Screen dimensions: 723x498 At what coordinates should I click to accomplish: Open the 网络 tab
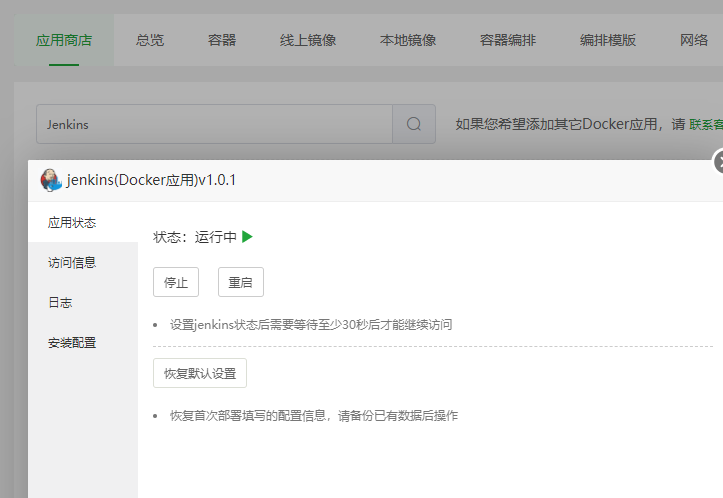pyautogui.click(x=694, y=40)
